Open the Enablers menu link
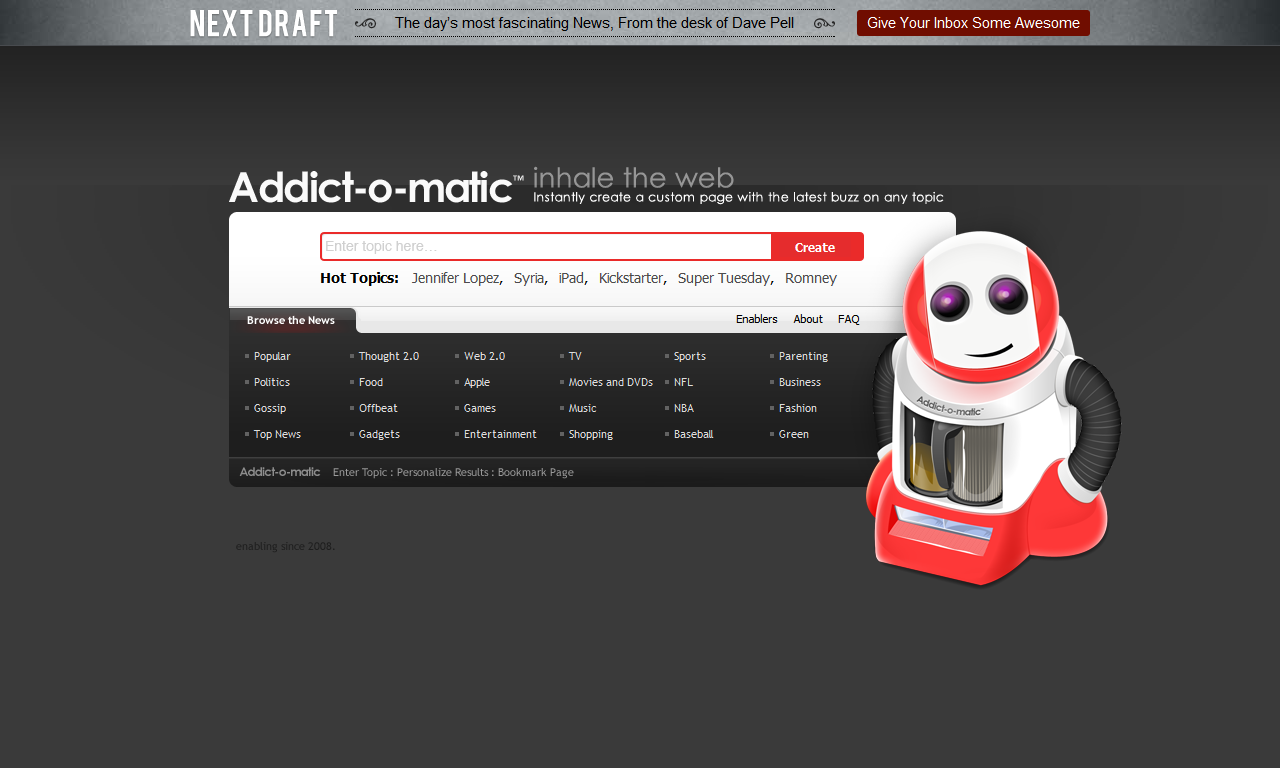1280x768 pixels. (756, 319)
